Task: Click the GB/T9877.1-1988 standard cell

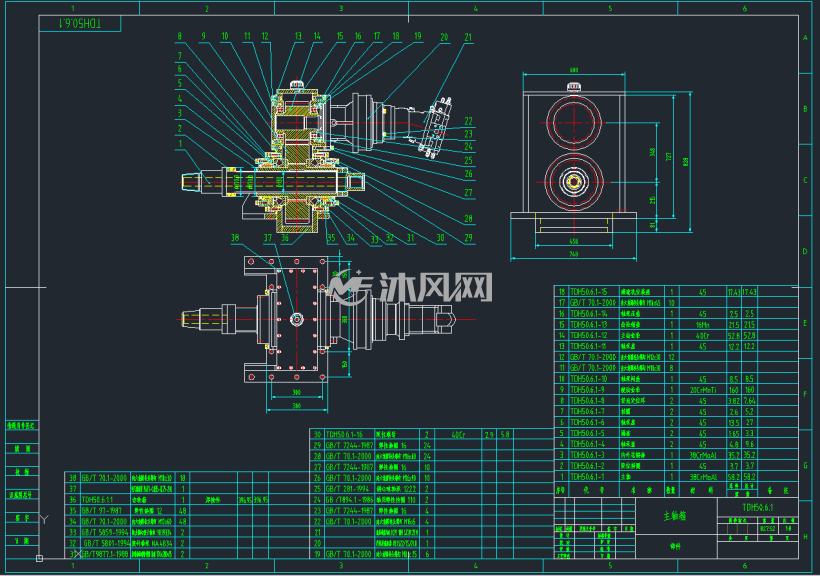Action: 105,554
